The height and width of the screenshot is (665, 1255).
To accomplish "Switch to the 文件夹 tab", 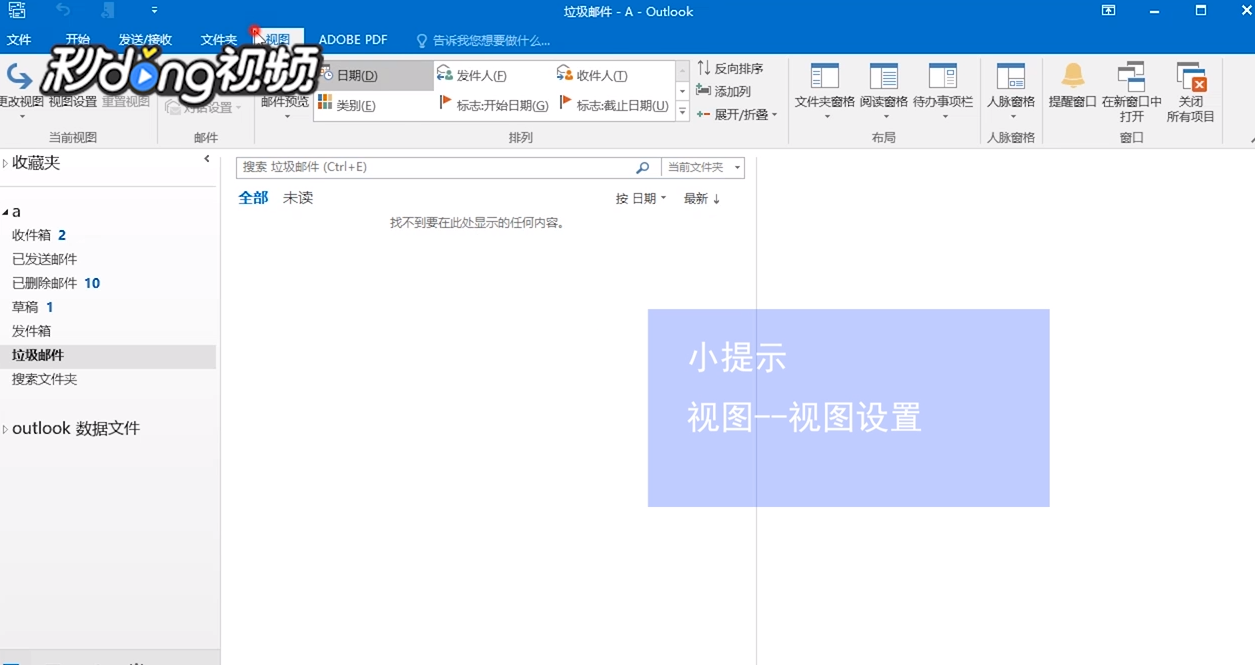I will coord(219,40).
